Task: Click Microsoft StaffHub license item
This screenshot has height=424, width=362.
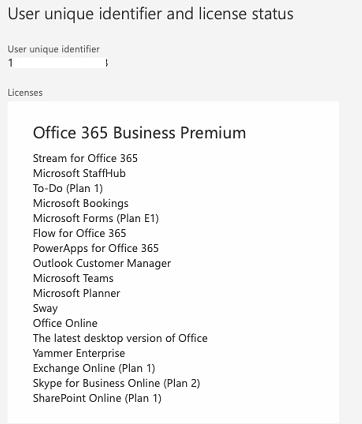Action: click(79, 173)
